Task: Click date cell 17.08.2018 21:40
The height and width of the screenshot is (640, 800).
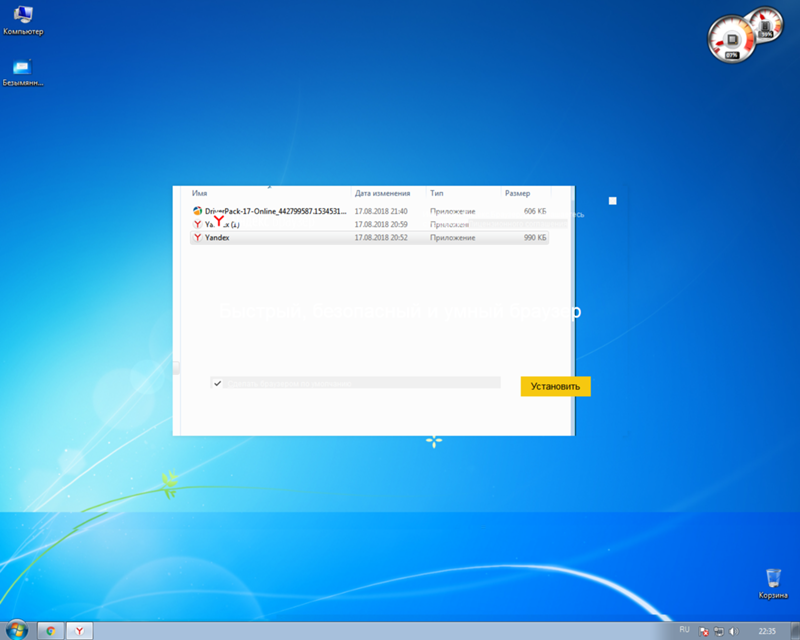Action: click(381, 211)
